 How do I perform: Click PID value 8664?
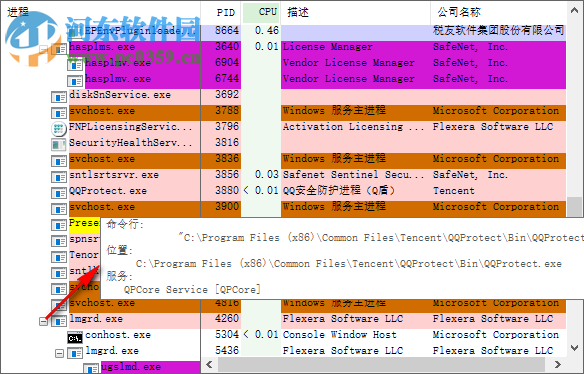click(x=227, y=30)
